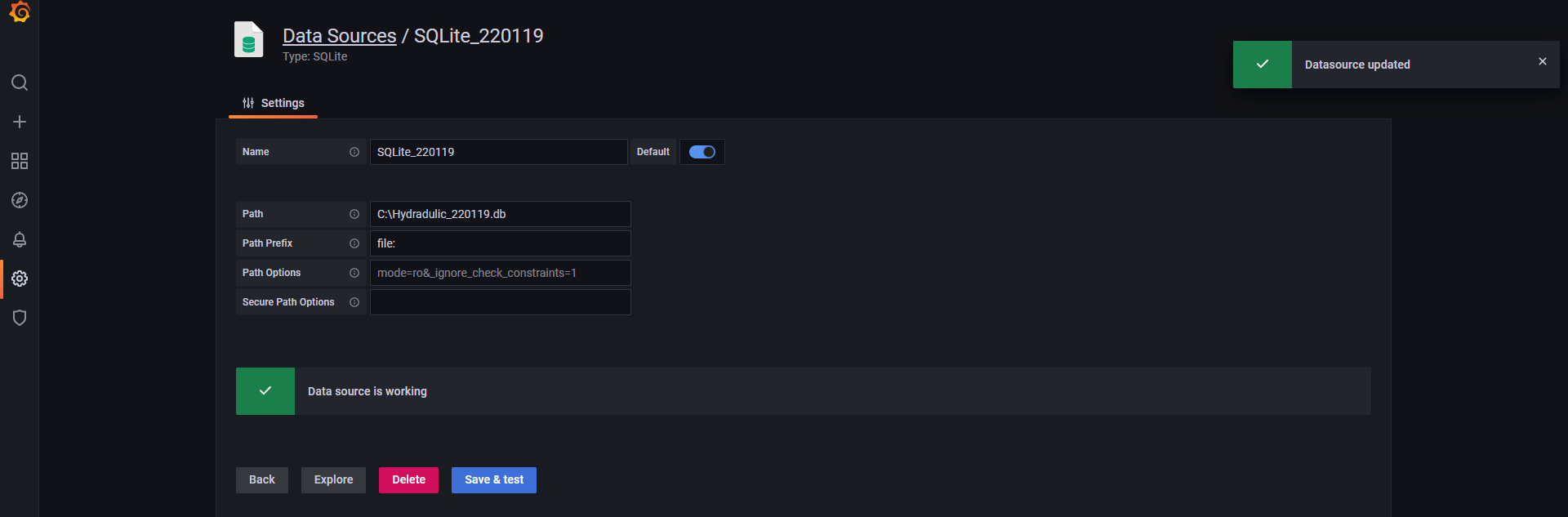The width and height of the screenshot is (1568, 517).
Task: Go to the Data Sources breadcrumb link
Action: coord(340,36)
